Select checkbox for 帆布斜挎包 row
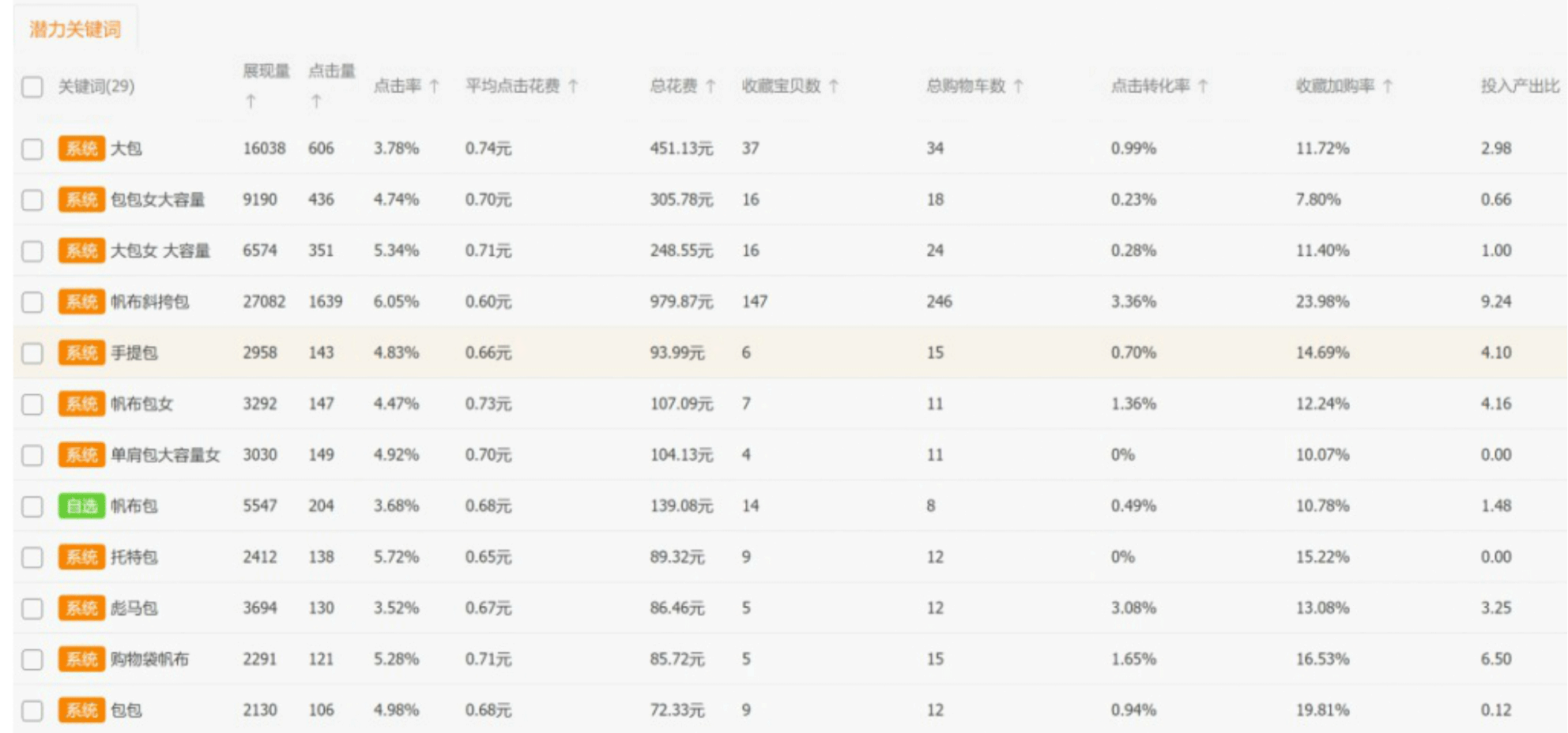 32,302
